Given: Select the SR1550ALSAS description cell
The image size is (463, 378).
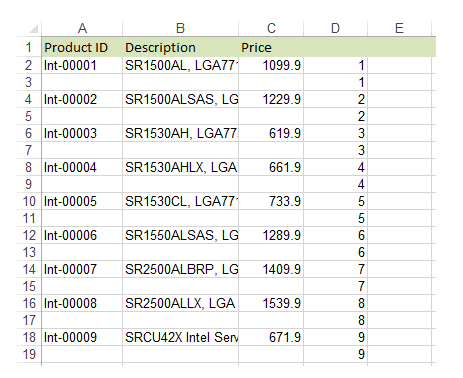Looking at the screenshot, I should tap(180, 235).
